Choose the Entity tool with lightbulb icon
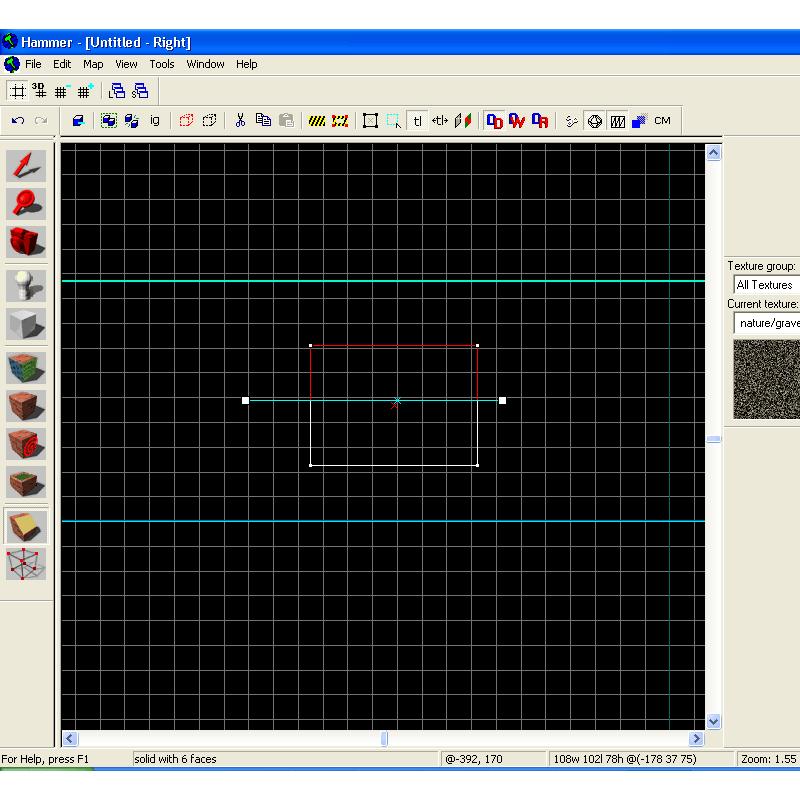Screen dimensions: 800x800 point(26,286)
